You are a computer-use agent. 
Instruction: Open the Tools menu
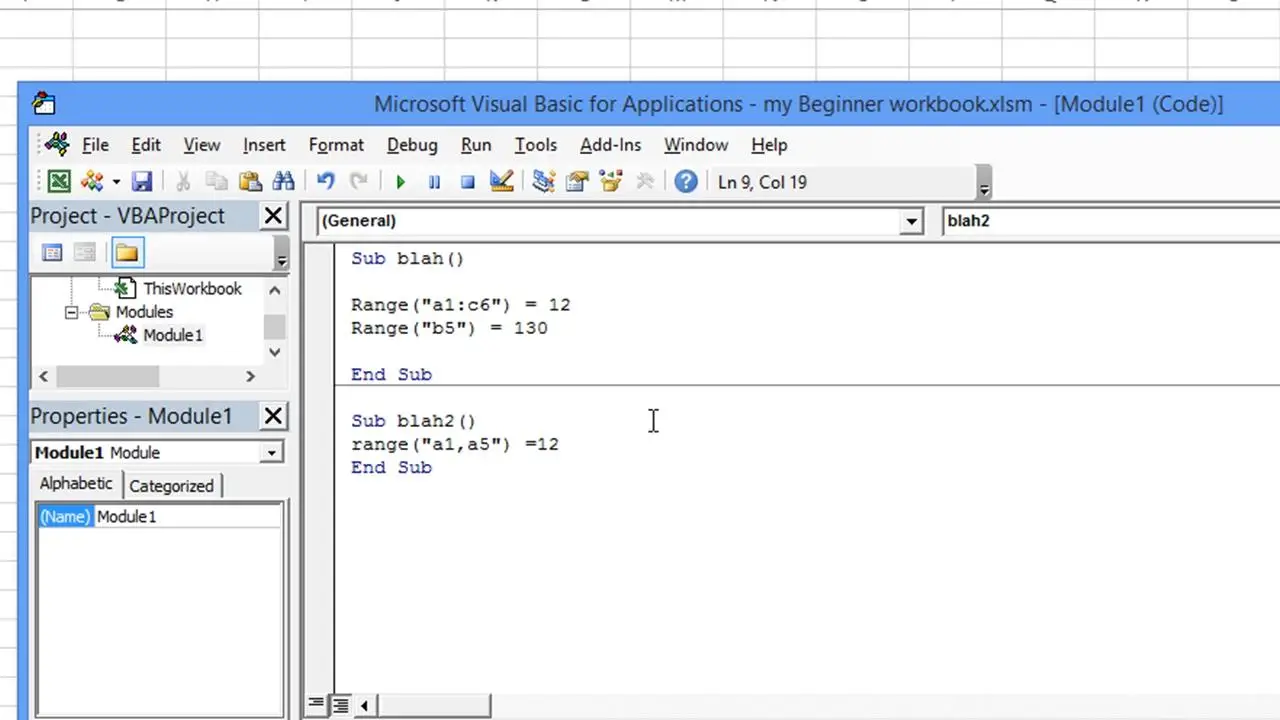pyautogui.click(x=536, y=145)
